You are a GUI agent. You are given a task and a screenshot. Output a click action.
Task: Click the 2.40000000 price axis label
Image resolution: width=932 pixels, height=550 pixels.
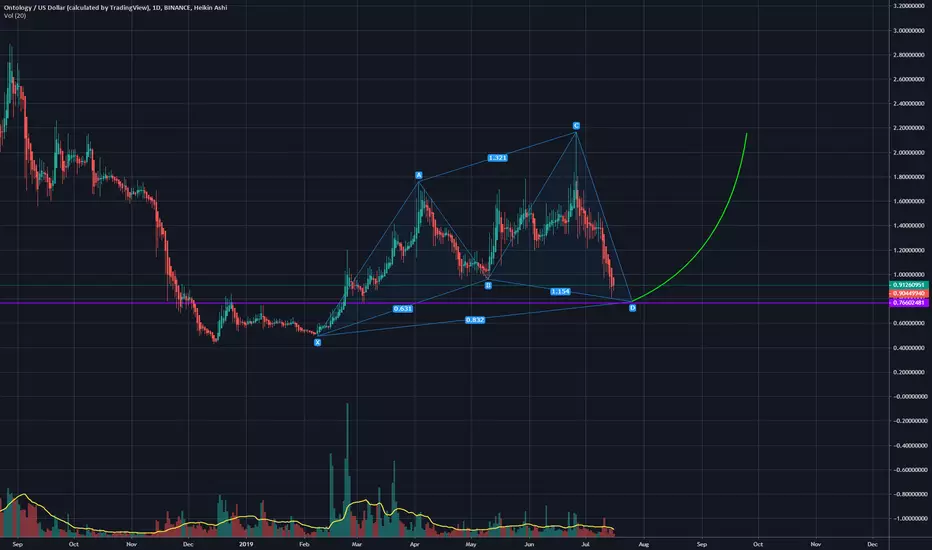pyautogui.click(x=909, y=103)
